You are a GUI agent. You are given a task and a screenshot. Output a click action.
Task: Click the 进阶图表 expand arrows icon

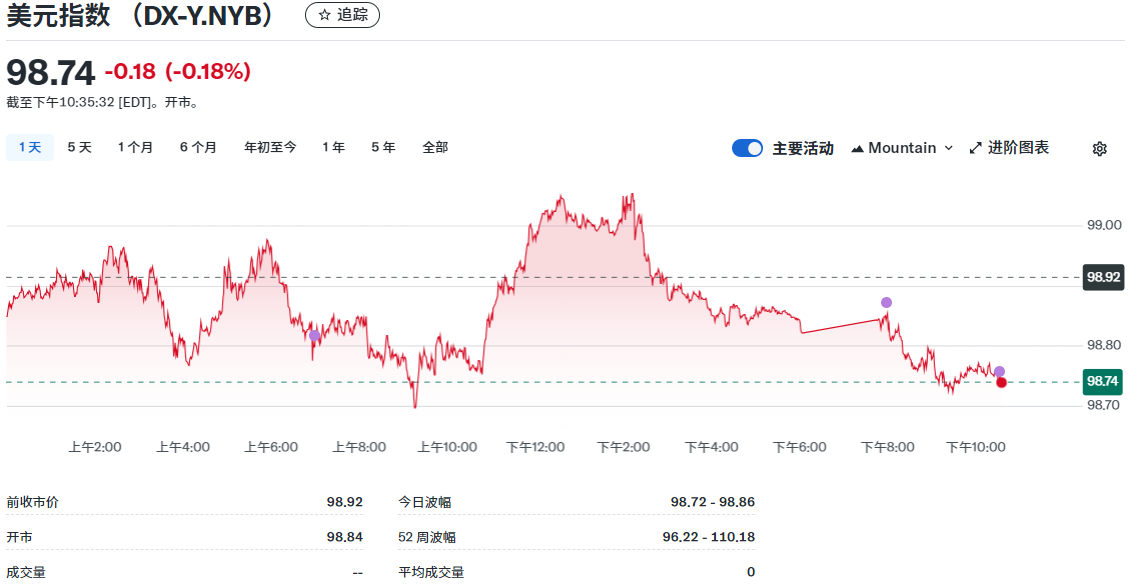(x=976, y=148)
